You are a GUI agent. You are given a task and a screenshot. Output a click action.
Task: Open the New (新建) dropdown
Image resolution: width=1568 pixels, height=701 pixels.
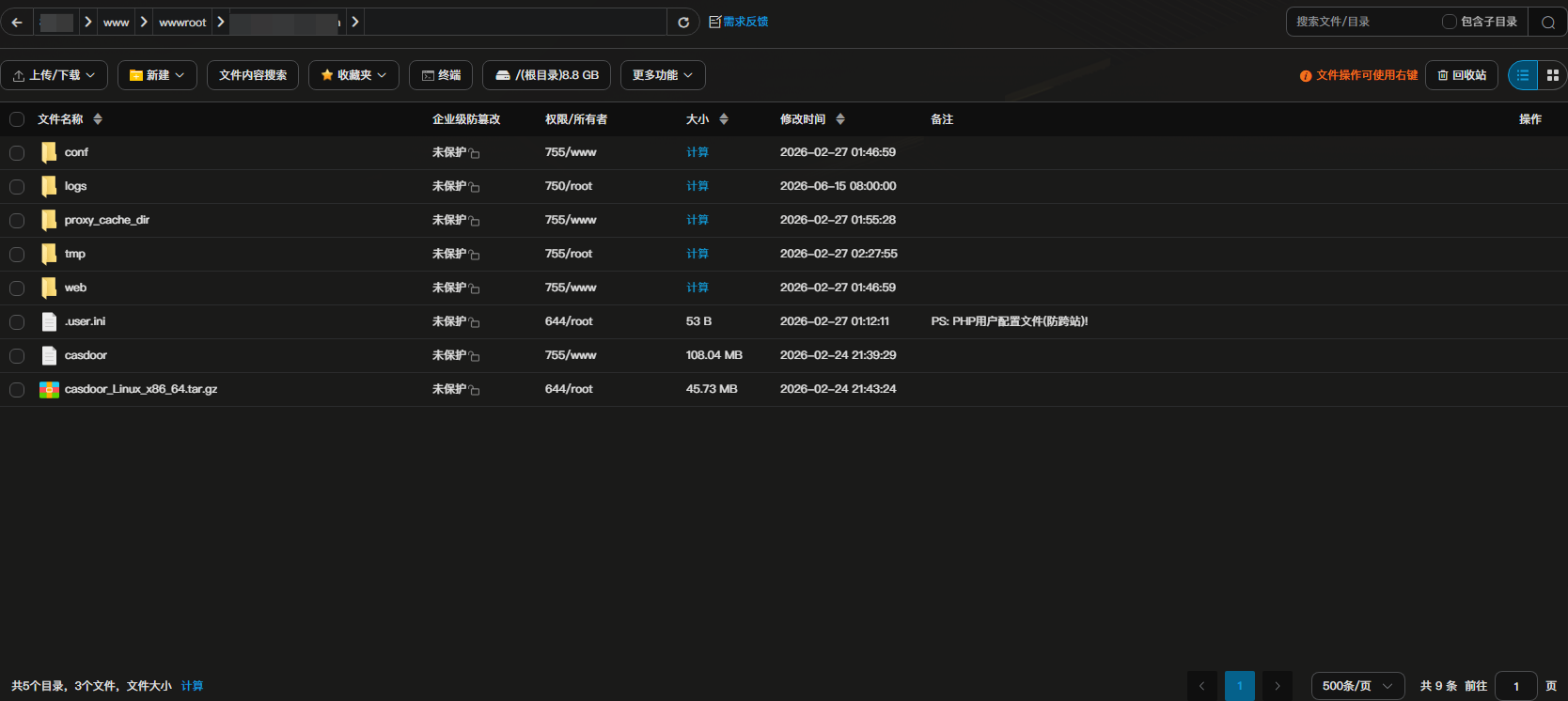[x=157, y=75]
